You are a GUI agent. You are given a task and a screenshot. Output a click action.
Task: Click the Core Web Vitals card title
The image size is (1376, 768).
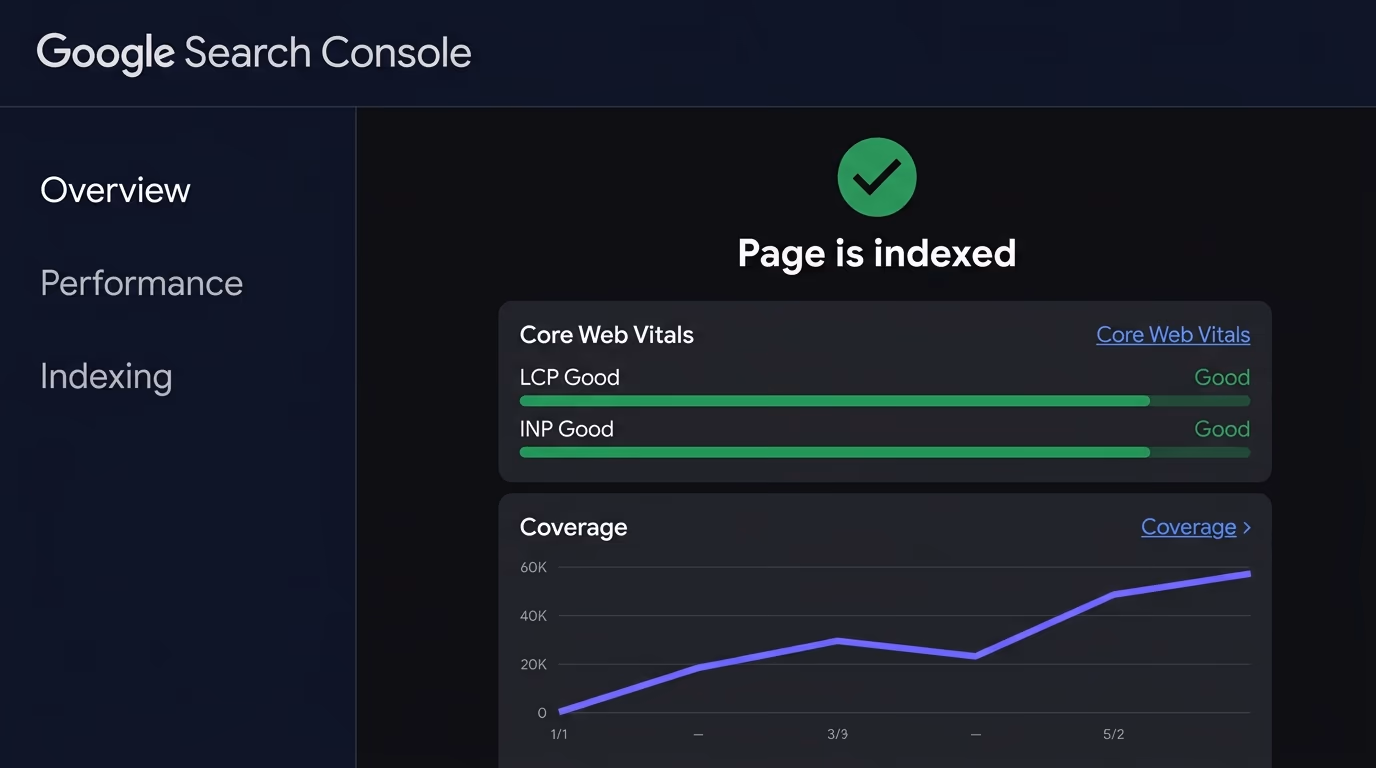pos(607,335)
